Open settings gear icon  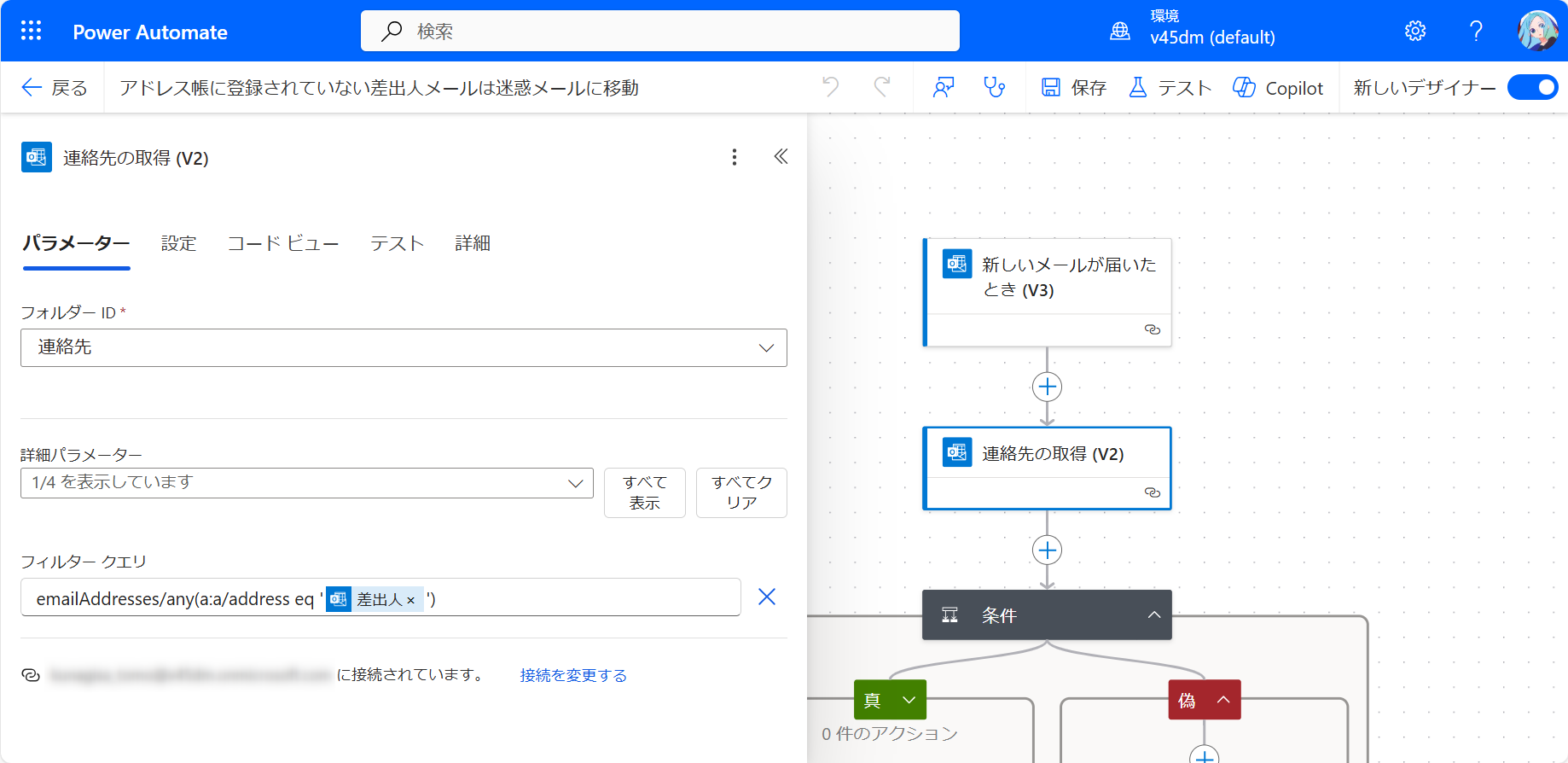1415,32
